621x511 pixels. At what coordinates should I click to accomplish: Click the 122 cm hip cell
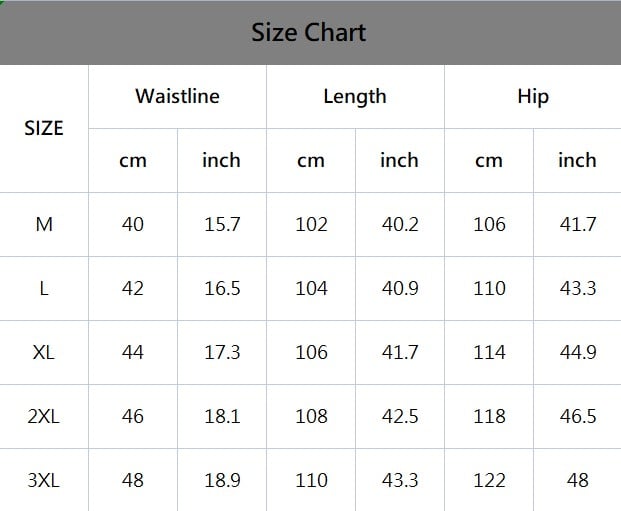tap(489, 480)
